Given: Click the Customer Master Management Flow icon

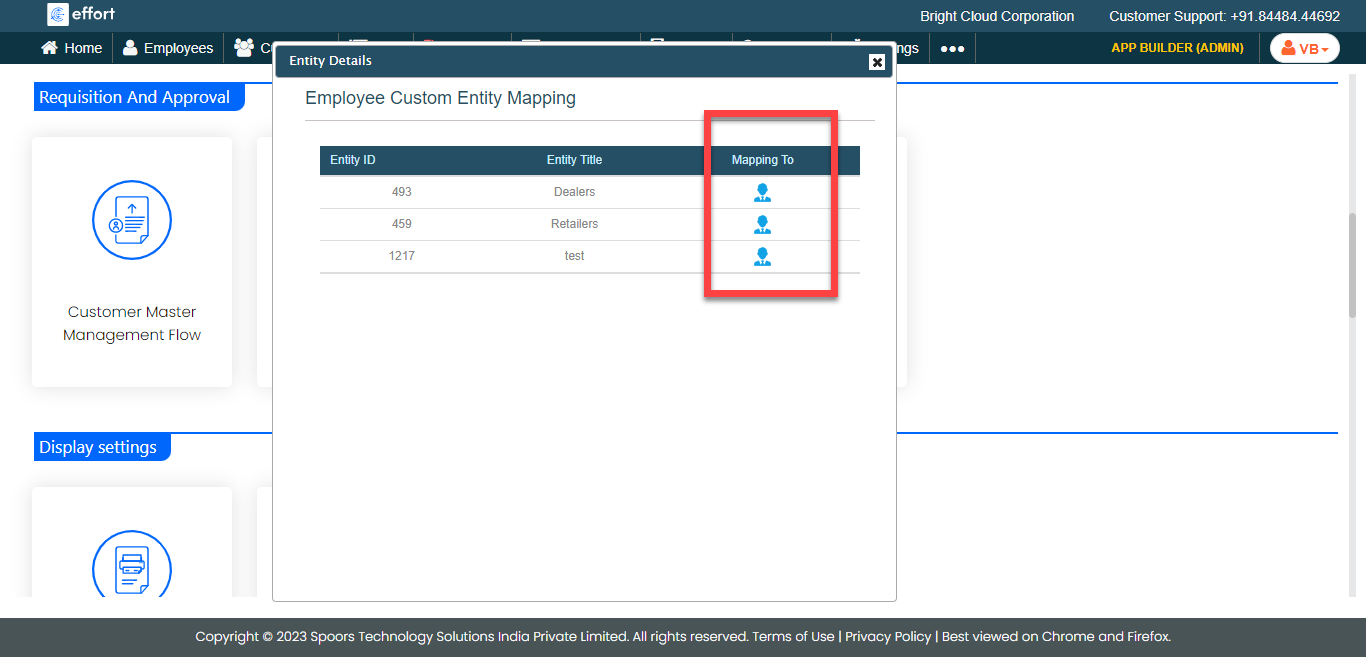Looking at the screenshot, I should click(132, 221).
